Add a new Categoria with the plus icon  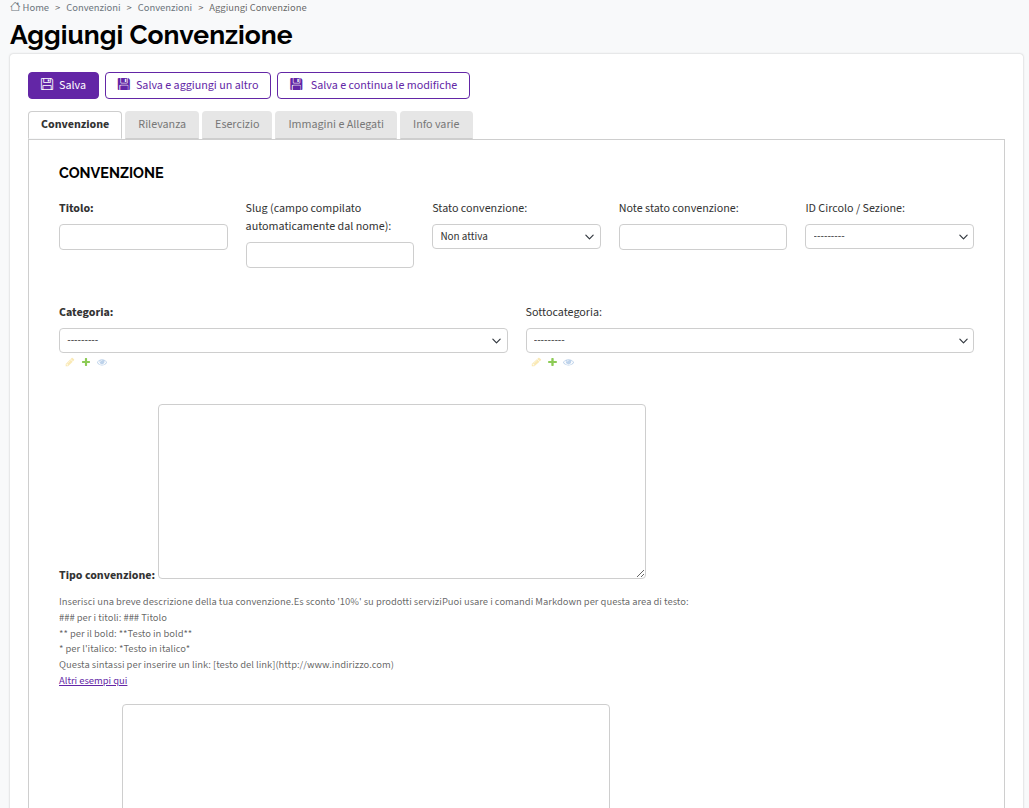tap(86, 362)
